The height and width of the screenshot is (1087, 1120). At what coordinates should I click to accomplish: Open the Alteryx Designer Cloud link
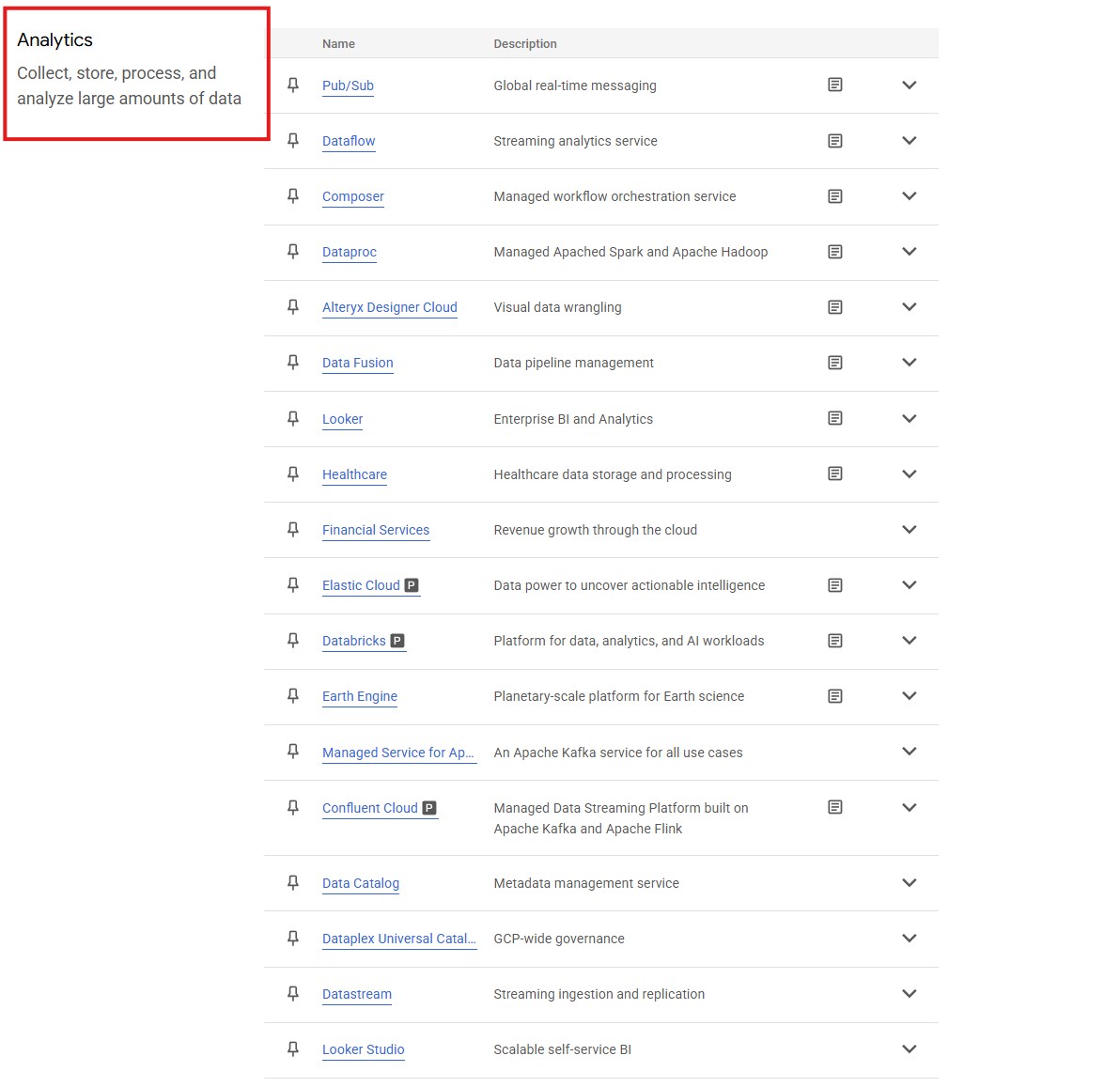click(x=389, y=307)
